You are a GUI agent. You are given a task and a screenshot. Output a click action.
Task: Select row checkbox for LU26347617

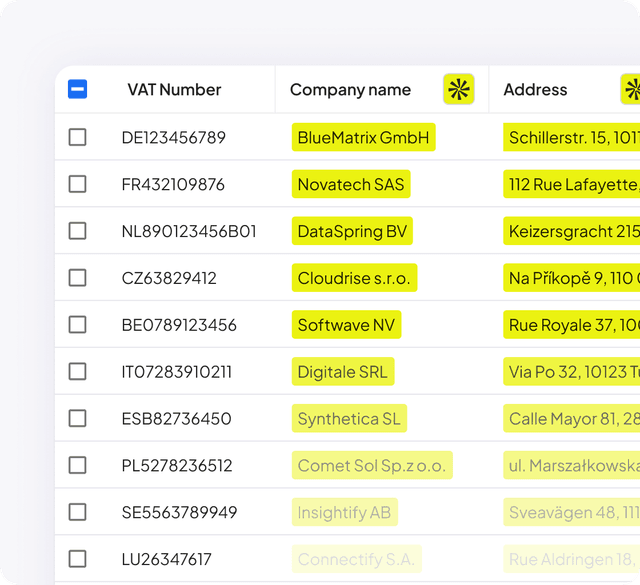tap(77, 559)
